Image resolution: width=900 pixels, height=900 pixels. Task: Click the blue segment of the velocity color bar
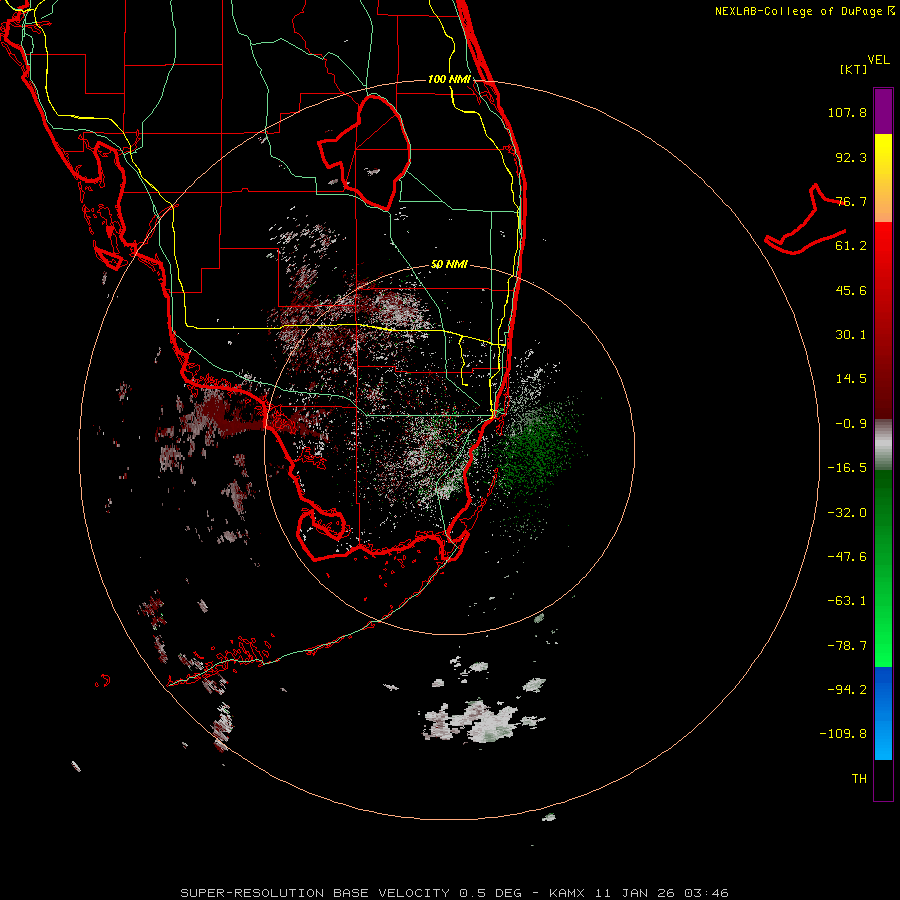[x=883, y=713]
